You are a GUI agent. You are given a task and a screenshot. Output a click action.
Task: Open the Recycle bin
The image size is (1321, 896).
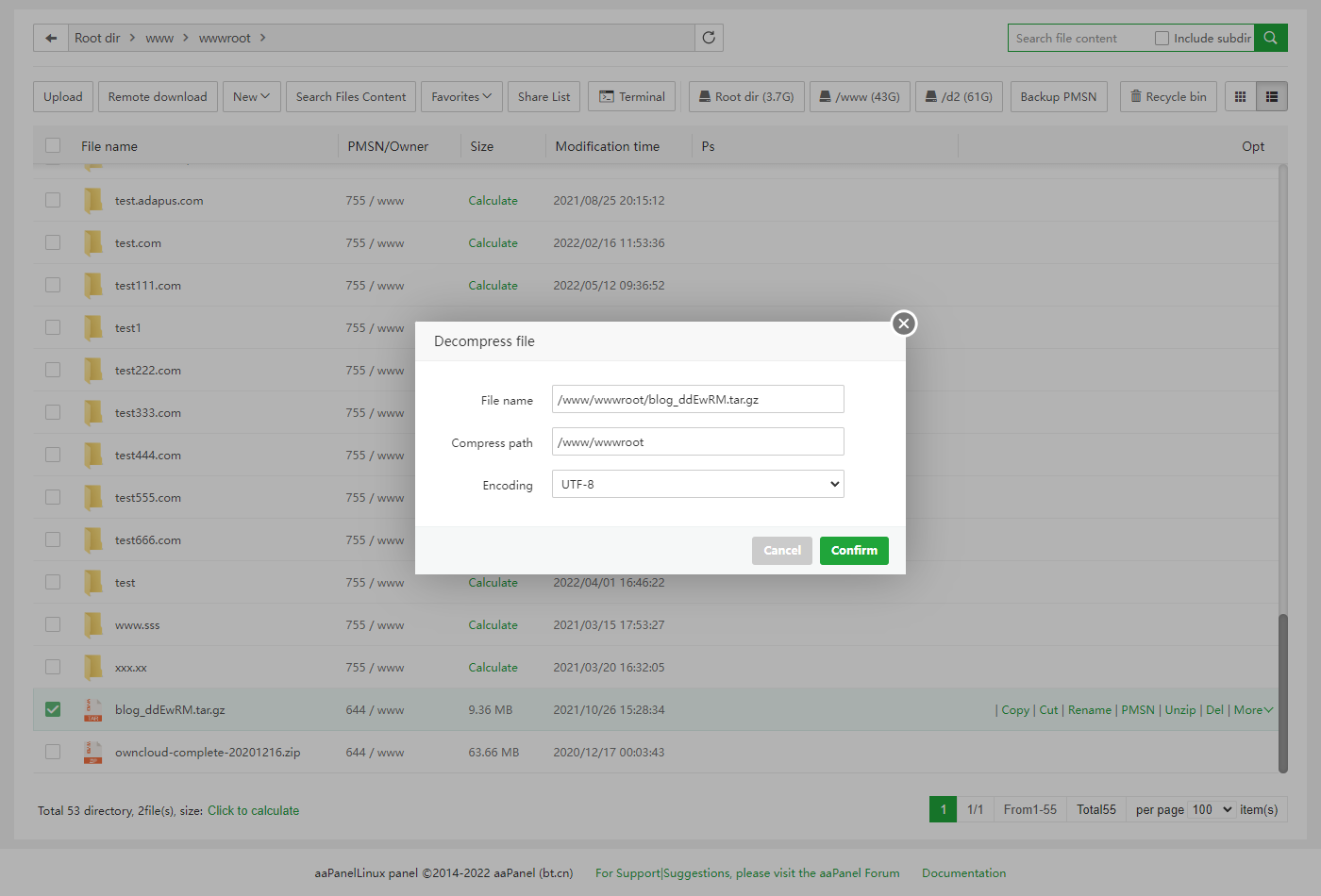(1167, 96)
